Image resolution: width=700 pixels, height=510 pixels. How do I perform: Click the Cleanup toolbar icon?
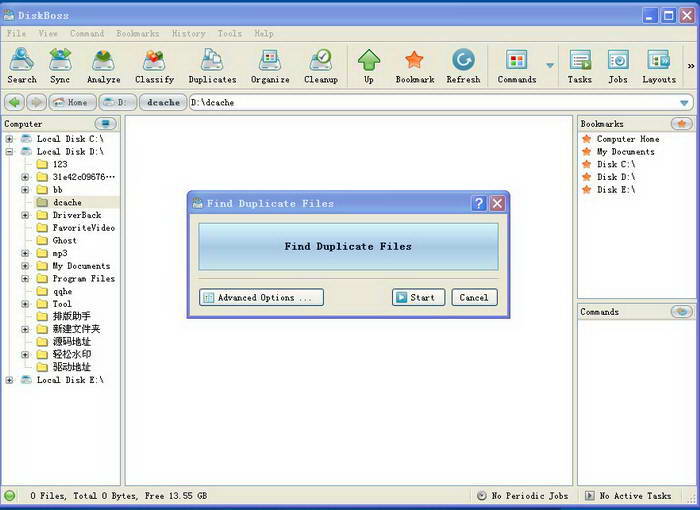tap(321, 66)
